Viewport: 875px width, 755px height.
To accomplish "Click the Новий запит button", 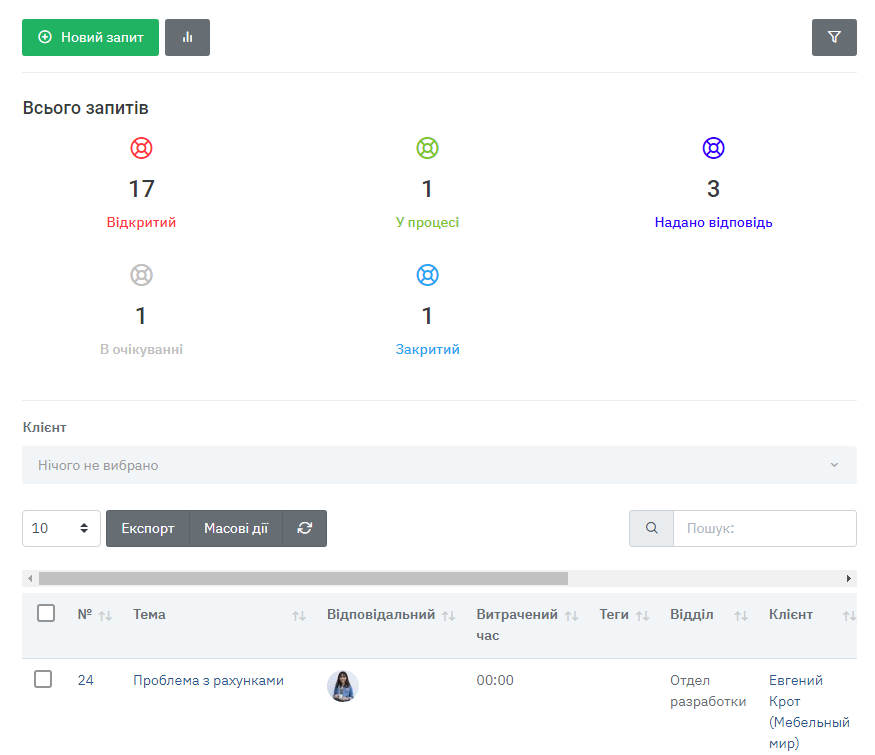I will click(x=90, y=37).
